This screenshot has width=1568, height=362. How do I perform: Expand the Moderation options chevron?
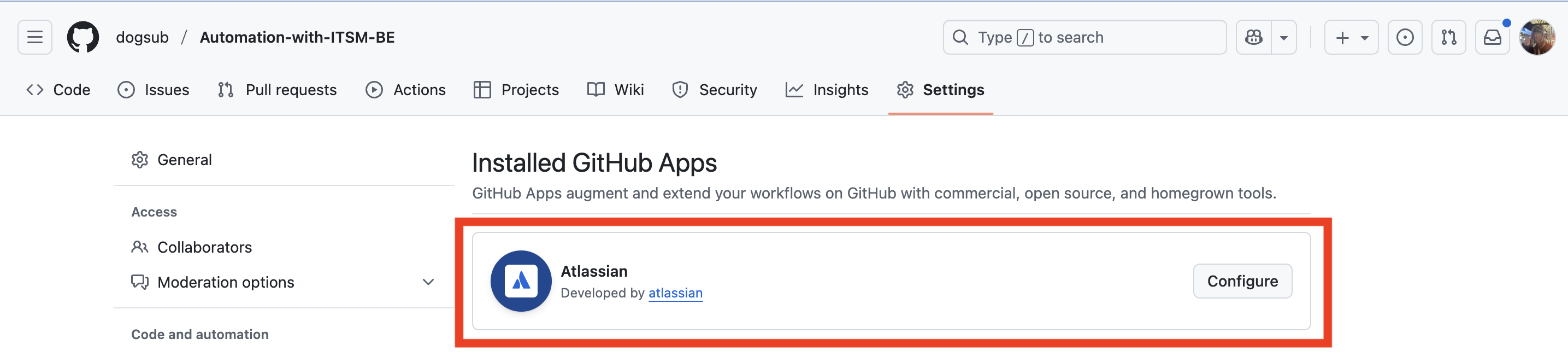(428, 282)
